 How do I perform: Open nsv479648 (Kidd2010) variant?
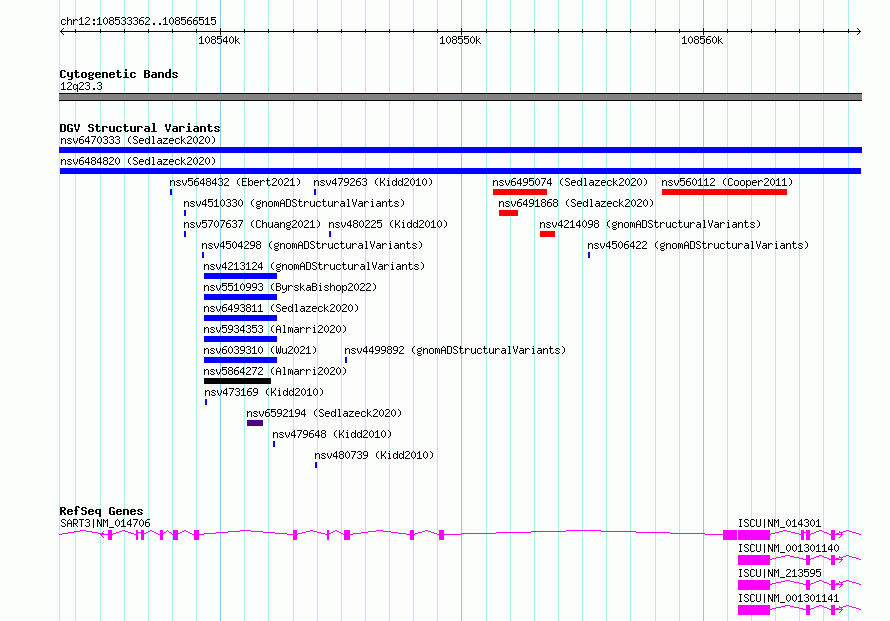click(x=332, y=434)
